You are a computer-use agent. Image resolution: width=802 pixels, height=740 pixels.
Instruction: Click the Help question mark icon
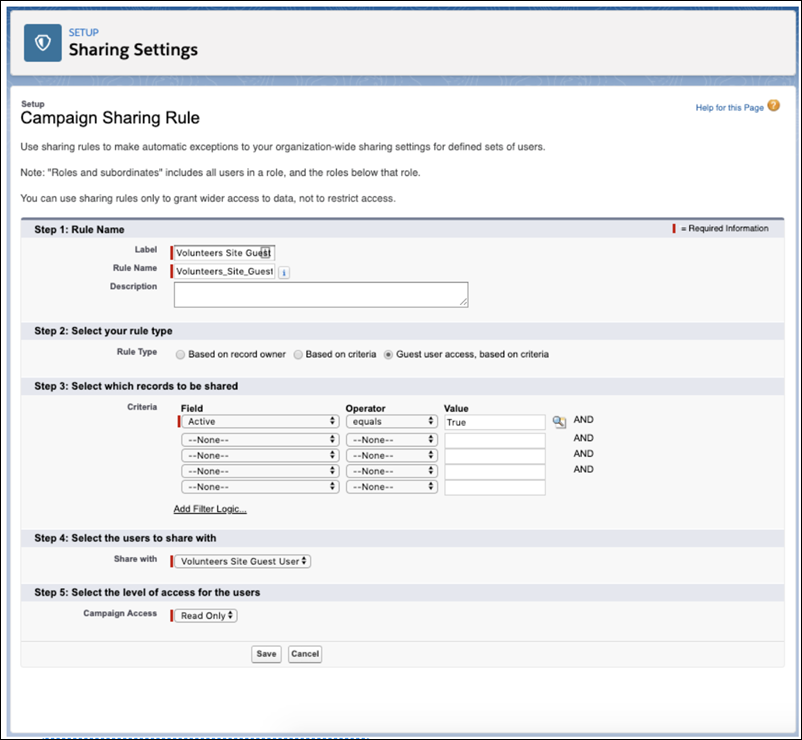(x=773, y=106)
